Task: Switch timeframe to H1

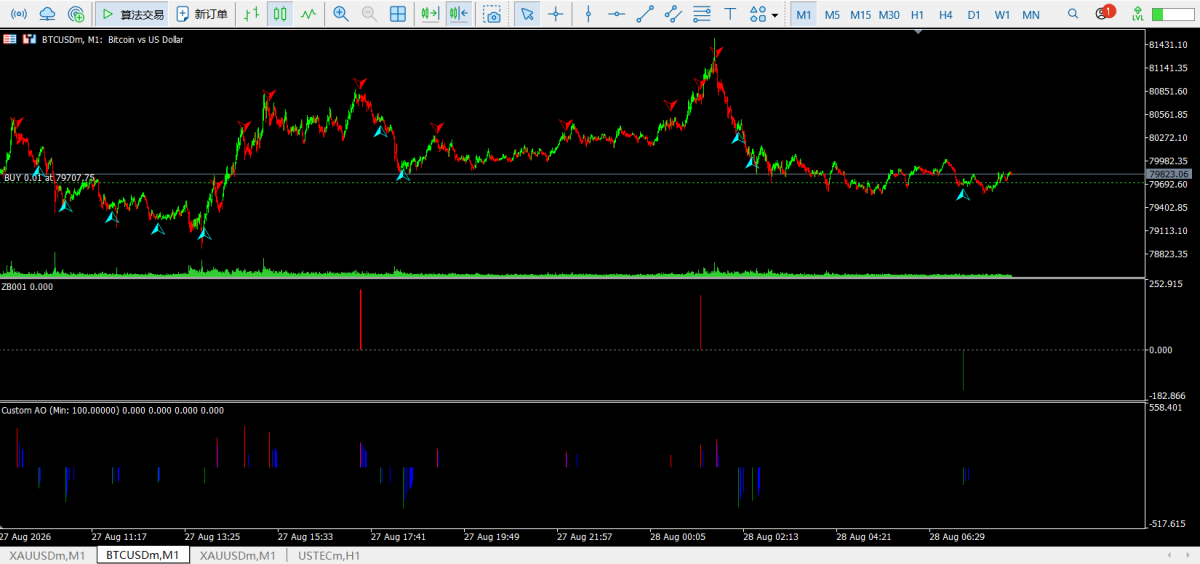Action: pyautogui.click(x=917, y=14)
